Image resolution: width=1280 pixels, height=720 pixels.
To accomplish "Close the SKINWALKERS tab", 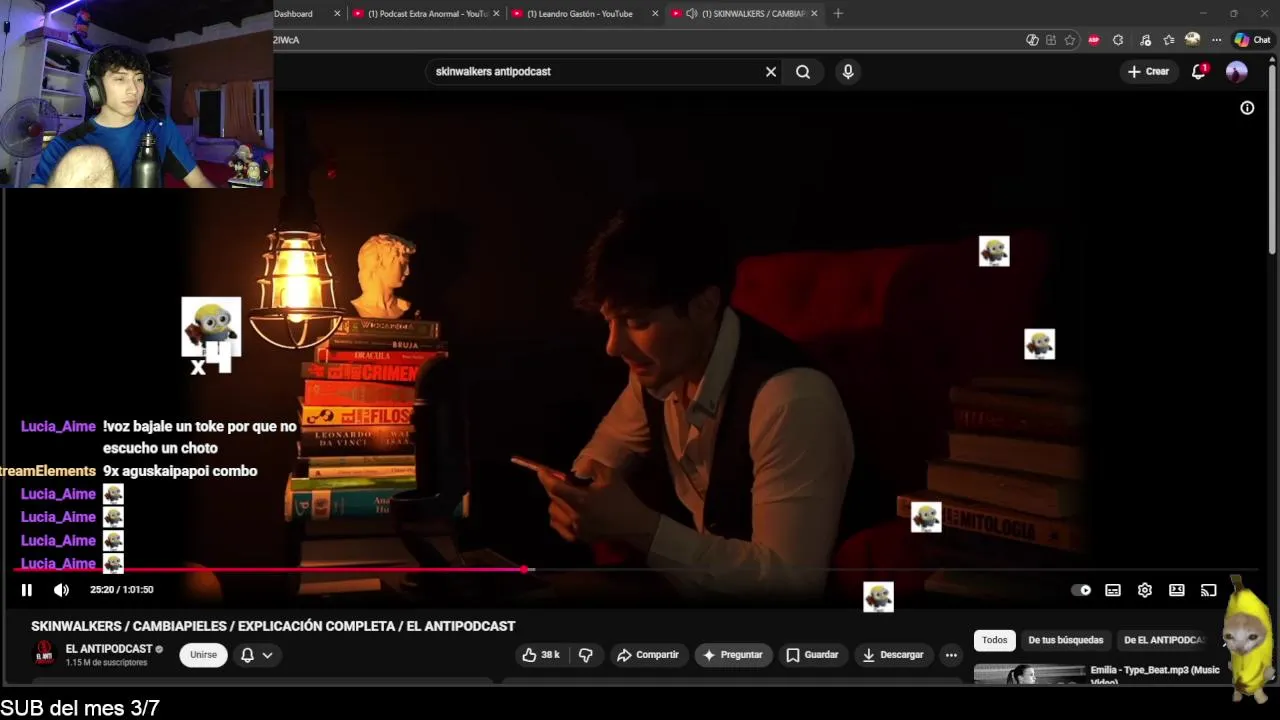I will click(x=814, y=14).
